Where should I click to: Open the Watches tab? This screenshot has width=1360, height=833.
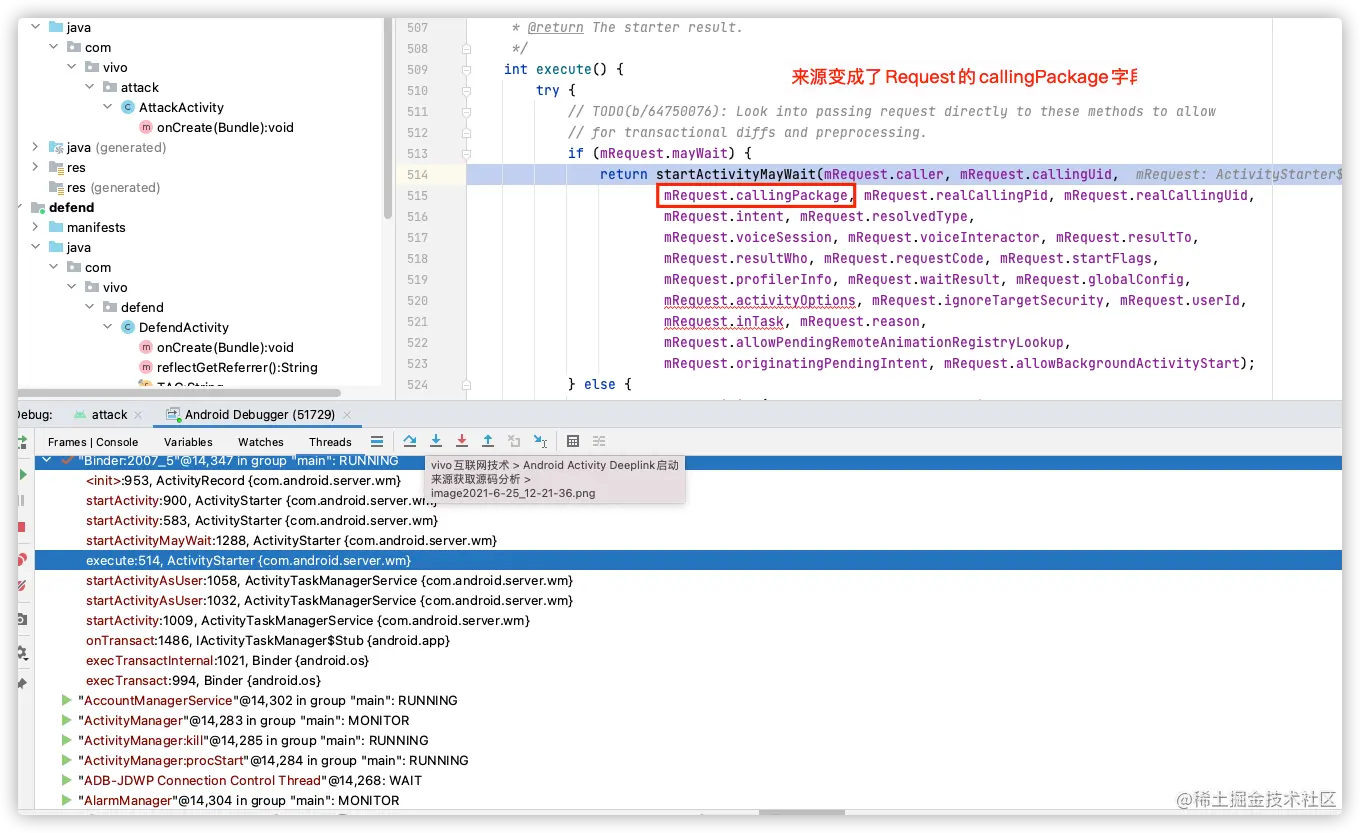pyautogui.click(x=261, y=442)
